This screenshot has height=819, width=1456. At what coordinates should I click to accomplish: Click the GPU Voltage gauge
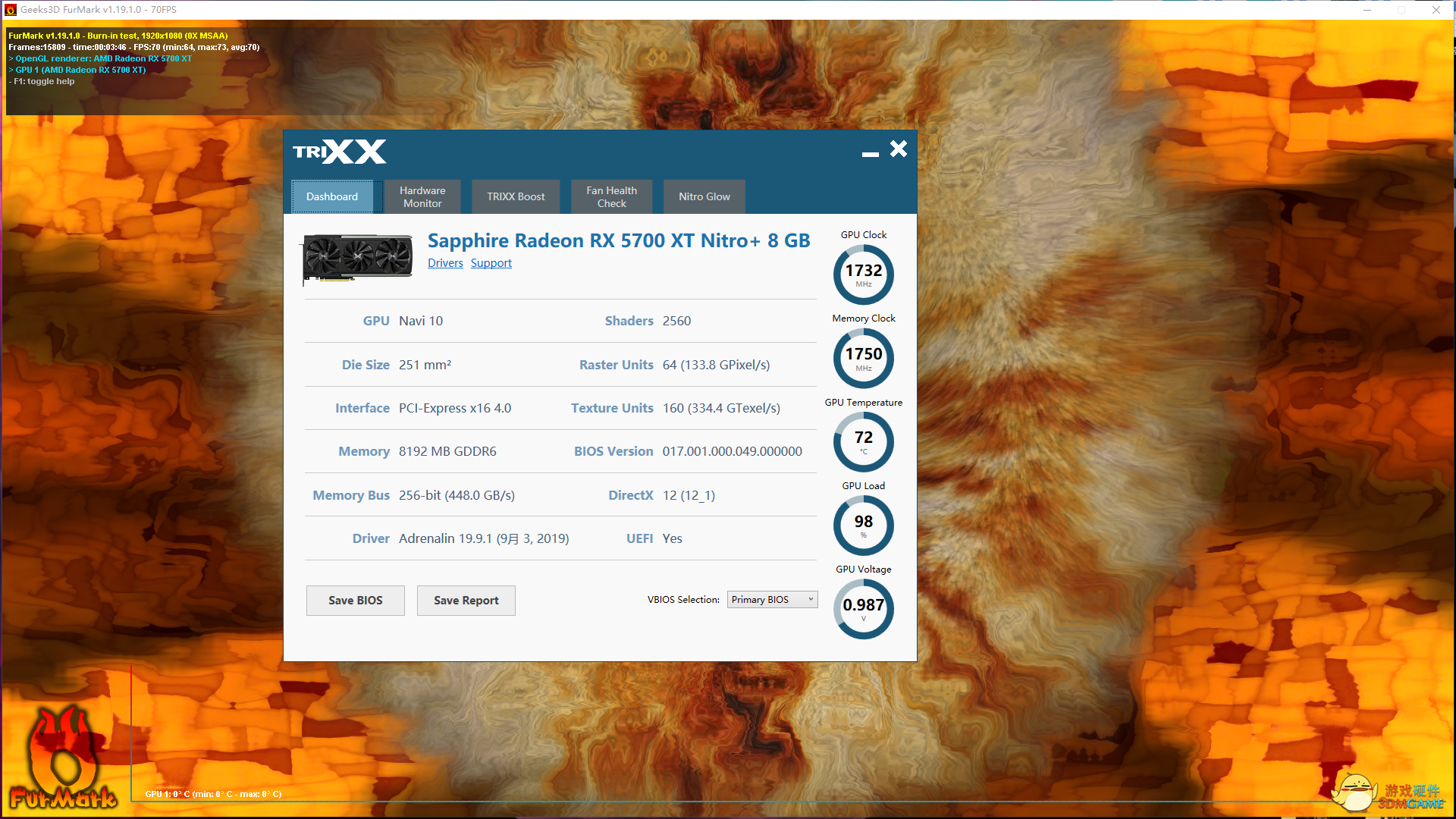coord(864,608)
